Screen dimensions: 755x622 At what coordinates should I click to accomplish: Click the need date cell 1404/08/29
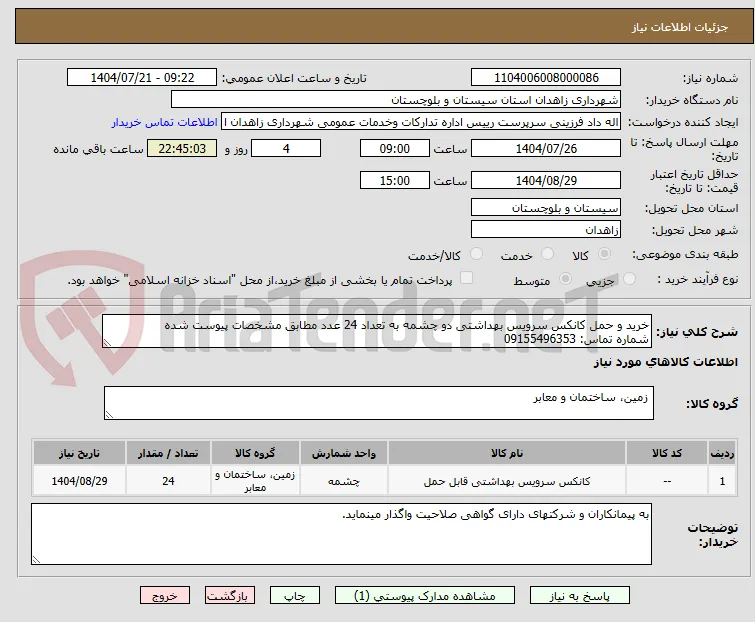[79, 481]
